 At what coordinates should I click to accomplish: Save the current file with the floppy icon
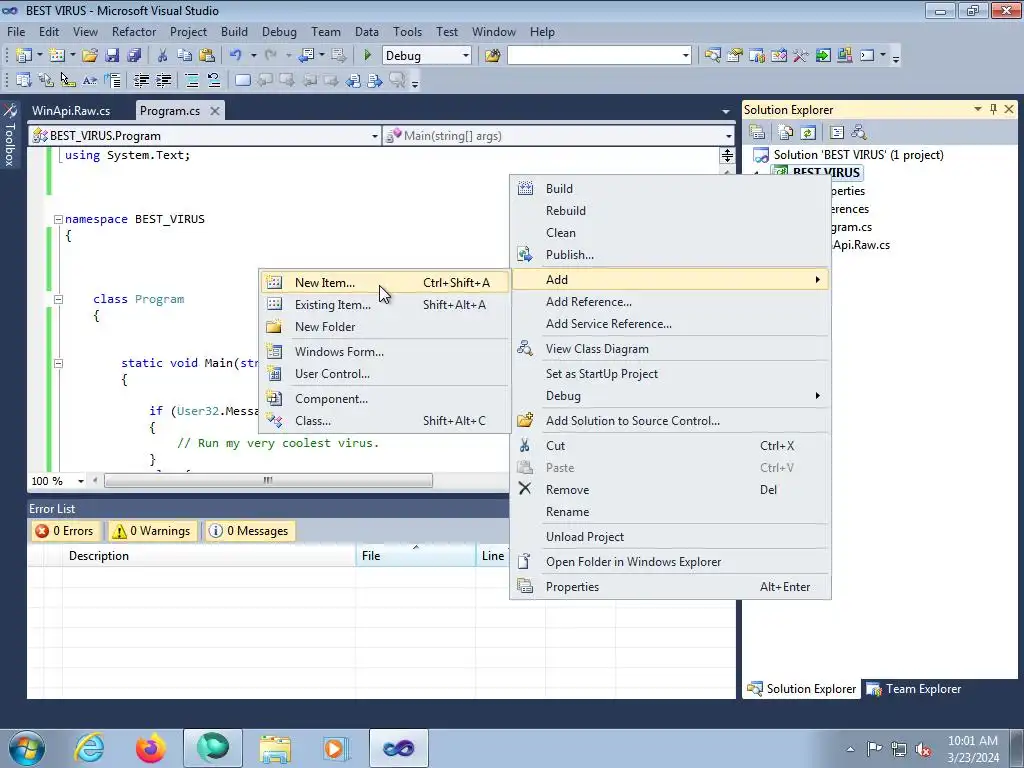(112, 56)
